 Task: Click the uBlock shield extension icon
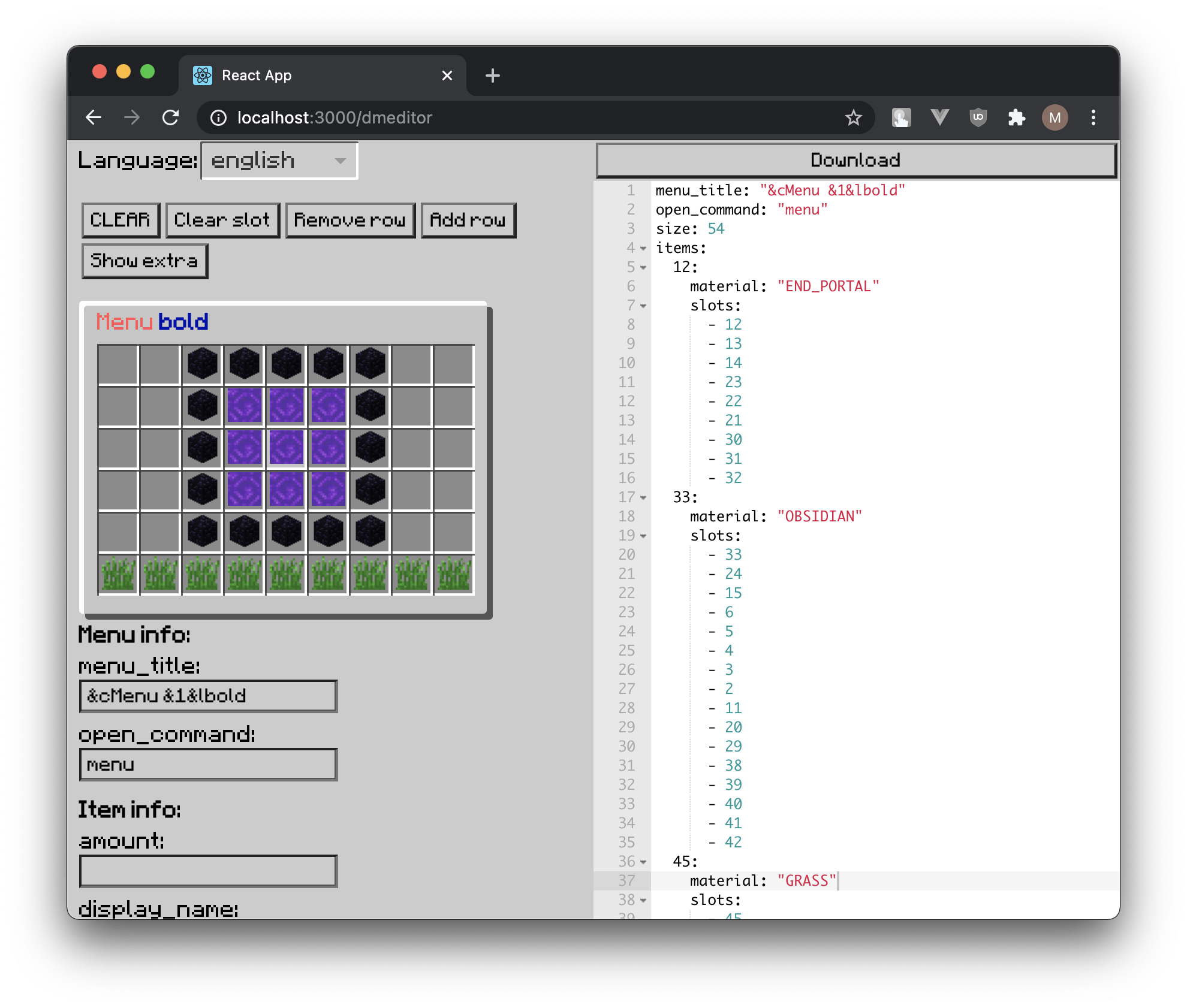tap(978, 117)
